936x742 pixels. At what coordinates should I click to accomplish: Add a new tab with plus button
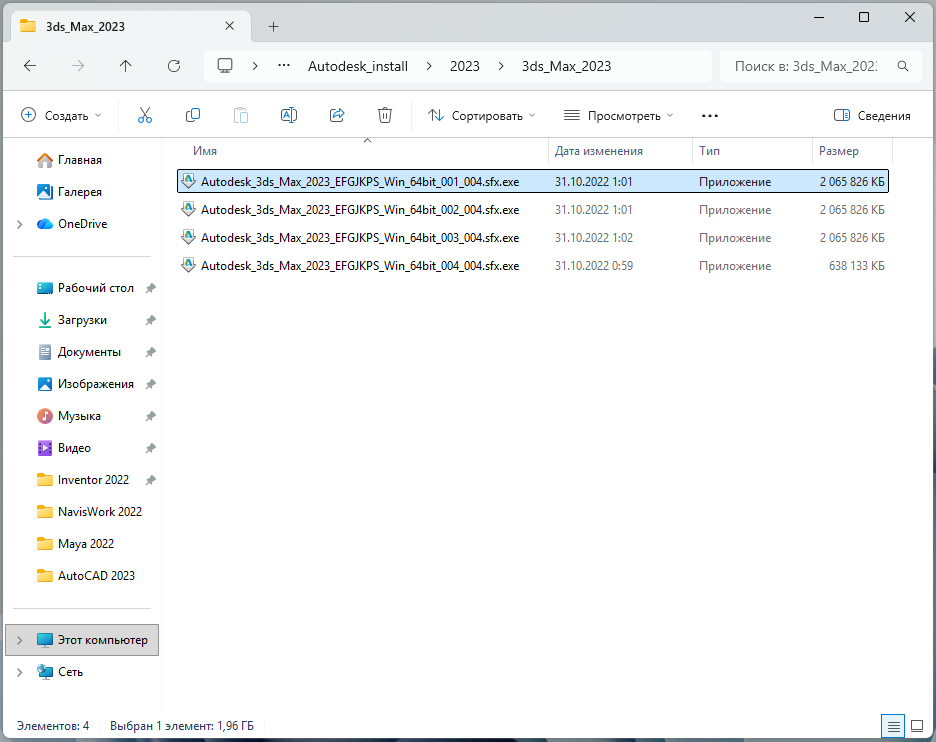(x=273, y=26)
